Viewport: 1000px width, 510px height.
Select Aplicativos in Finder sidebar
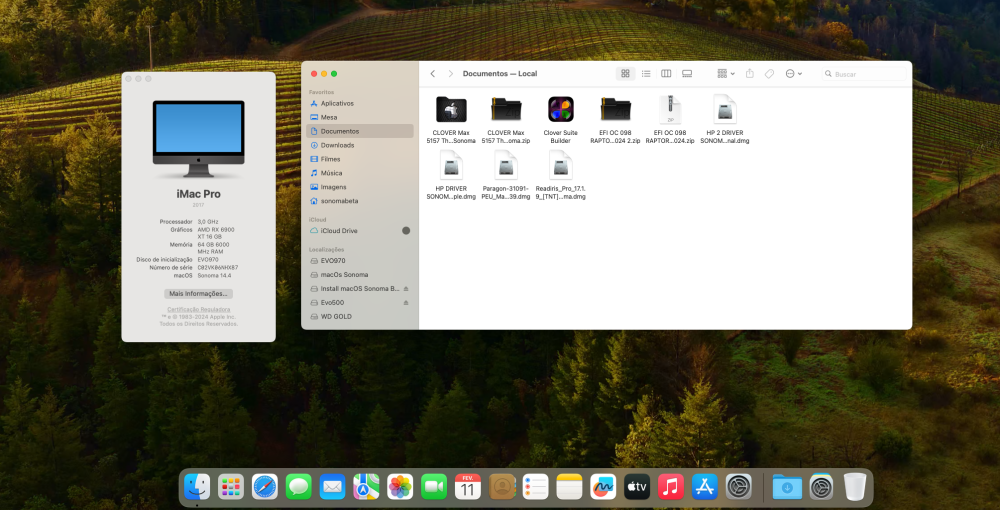(360, 103)
